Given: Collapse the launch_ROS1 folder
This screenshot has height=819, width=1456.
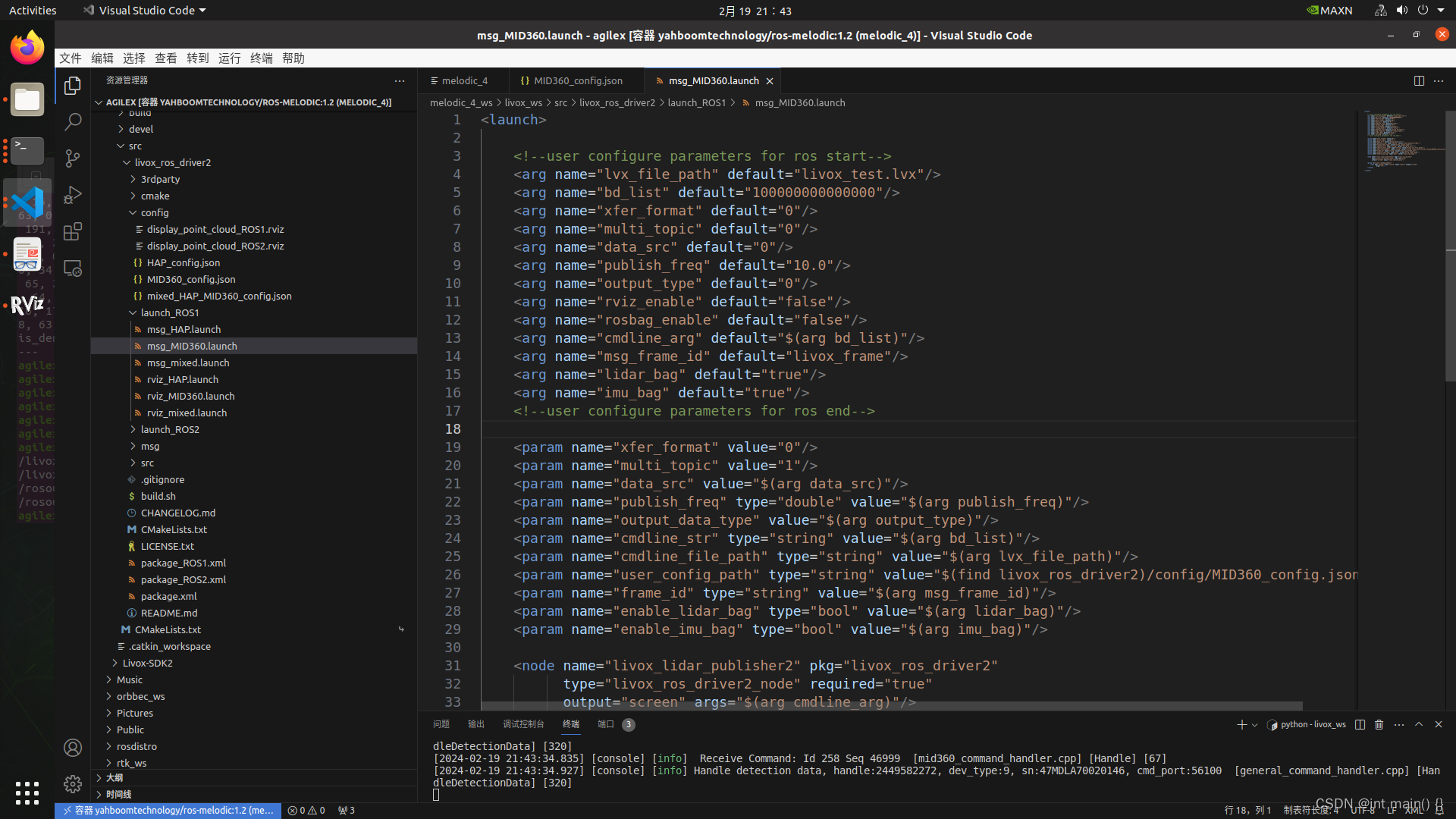Looking at the screenshot, I should [170, 312].
